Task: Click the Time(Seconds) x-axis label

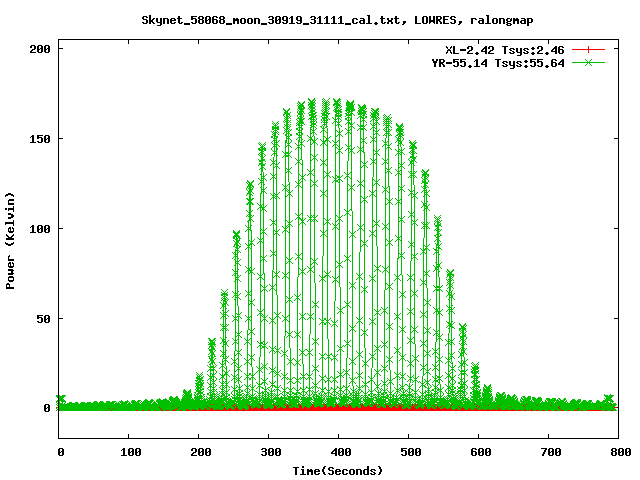Action: (338, 471)
